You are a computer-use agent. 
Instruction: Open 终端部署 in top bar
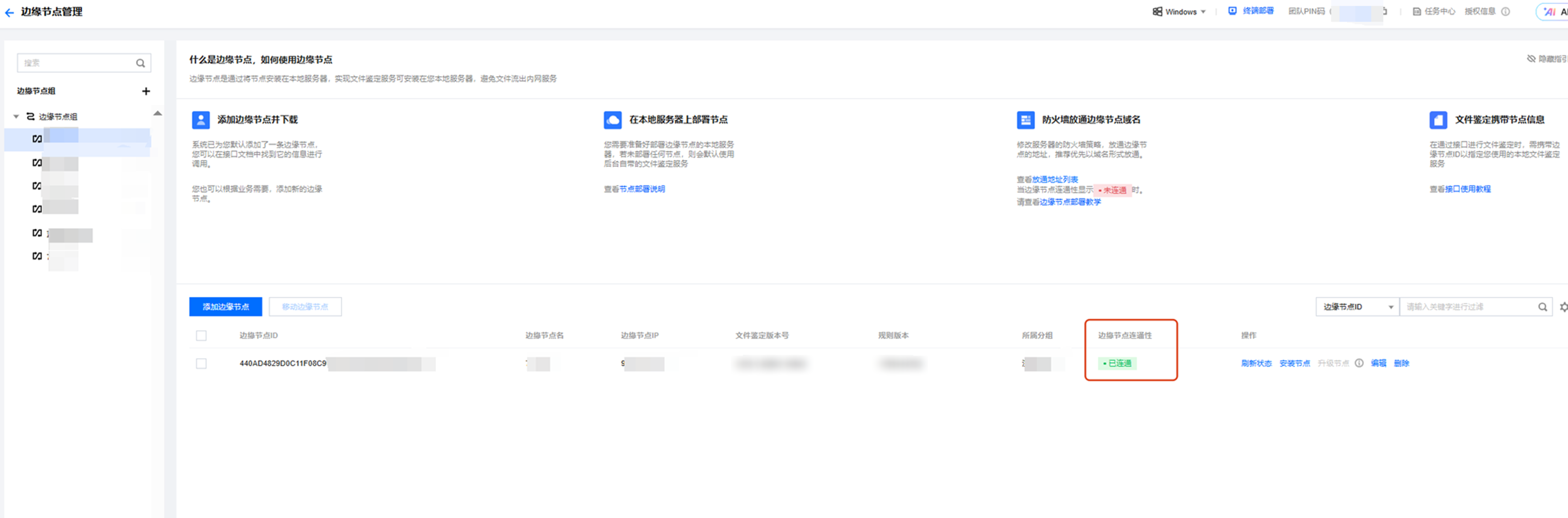click(x=1251, y=11)
